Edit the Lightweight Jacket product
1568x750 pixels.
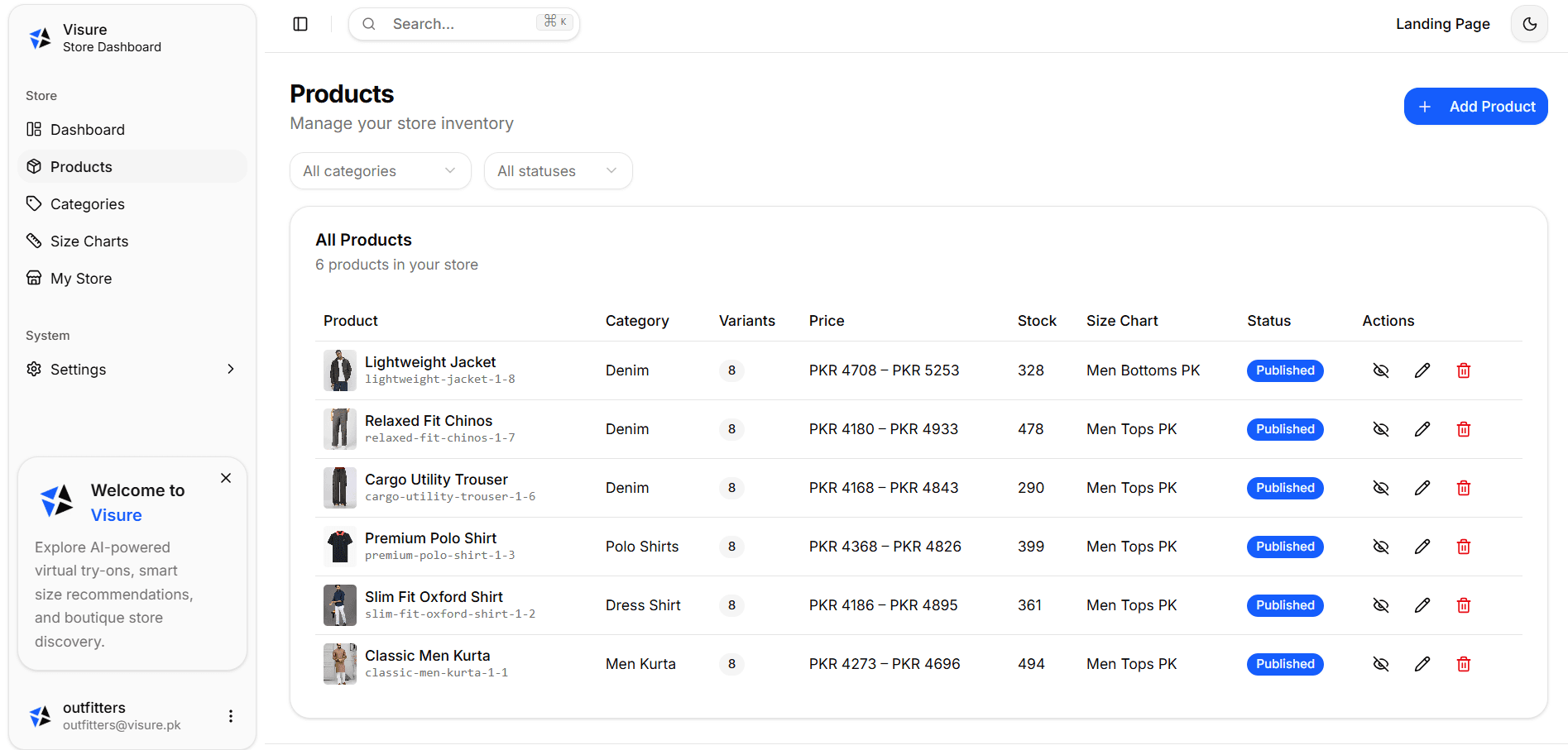(1422, 370)
